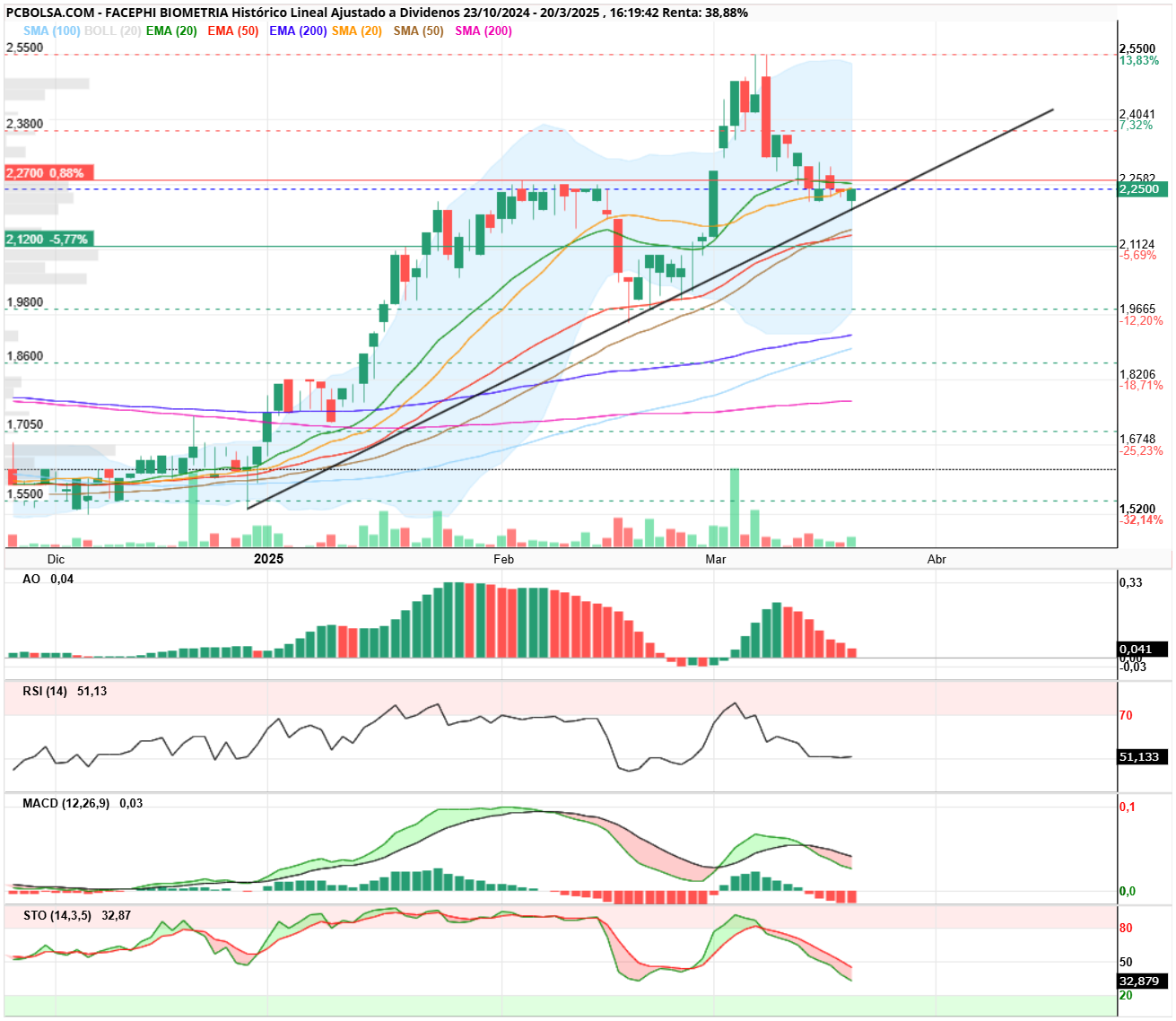
Task: Click the 1,8600 level label on left axis
Action: (24, 356)
